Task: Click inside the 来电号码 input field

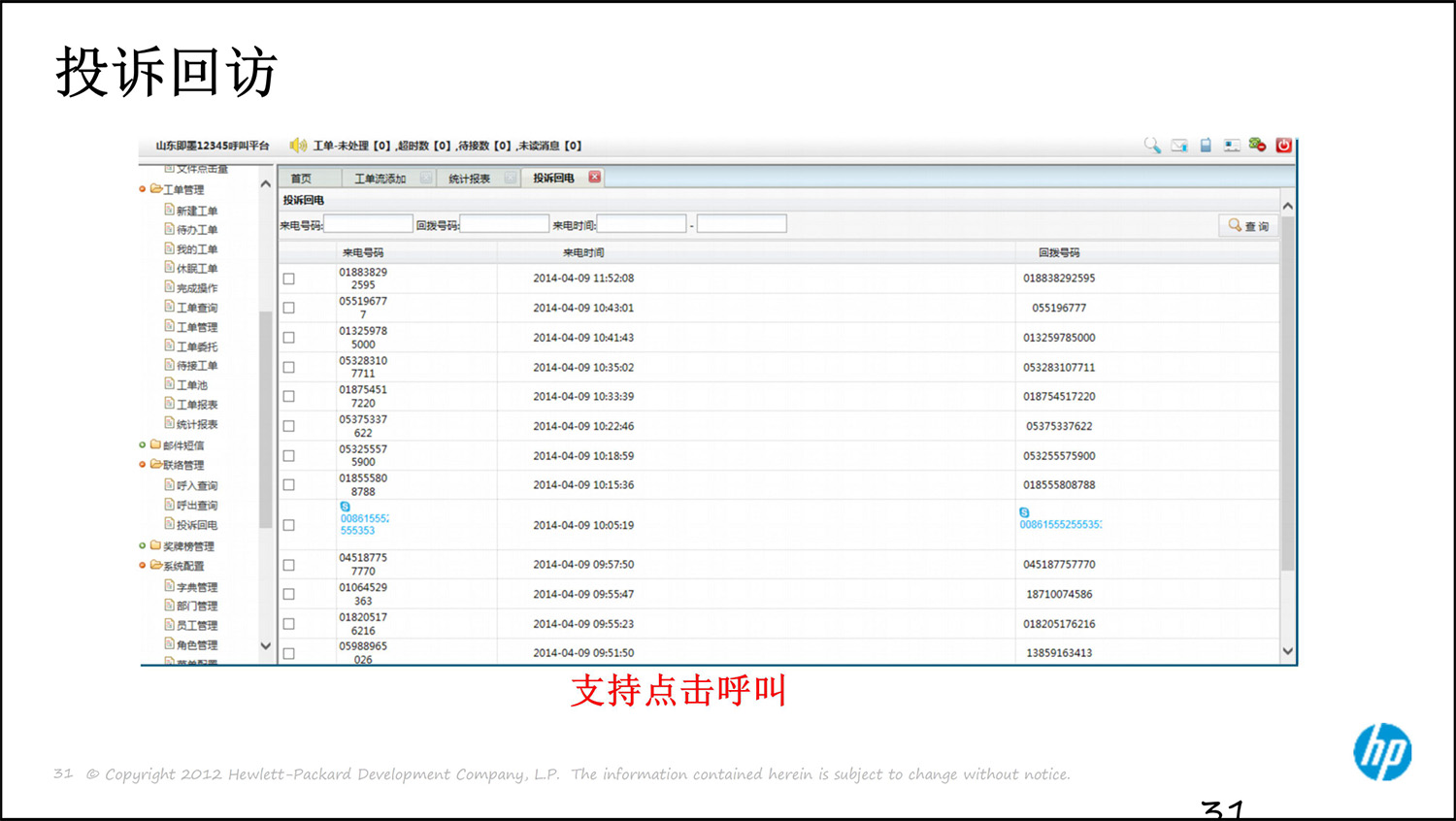Action: pyautogui.click(x=369, y=222)
